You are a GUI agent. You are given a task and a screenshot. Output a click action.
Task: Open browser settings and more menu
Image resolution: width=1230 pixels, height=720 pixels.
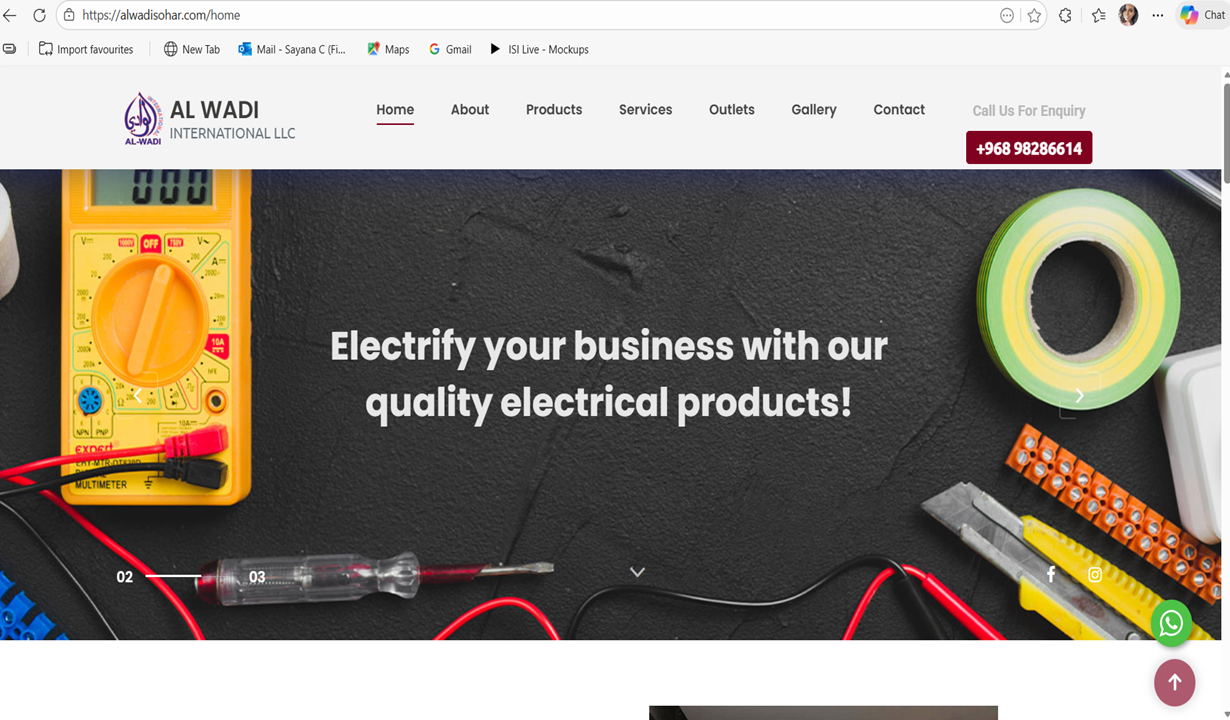click(x=1158, y=15)
